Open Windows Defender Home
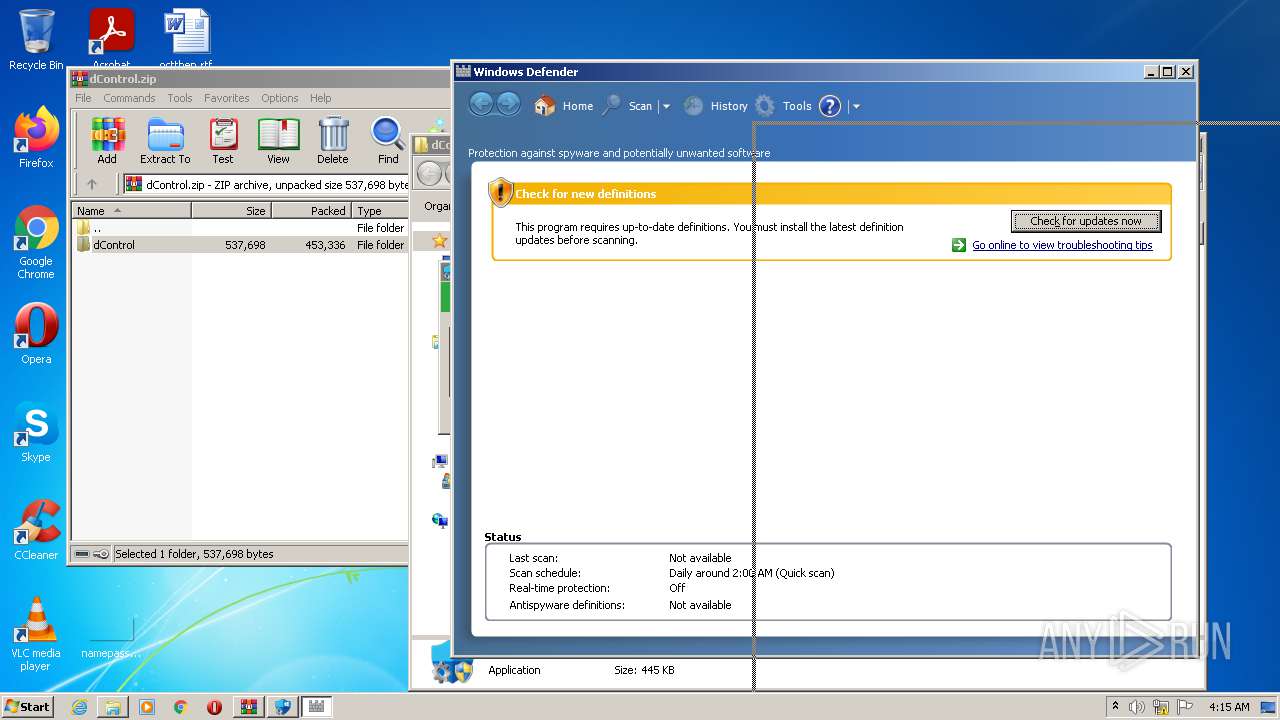This screenshot has width=1280, height=720. click(x=564, y=106)
